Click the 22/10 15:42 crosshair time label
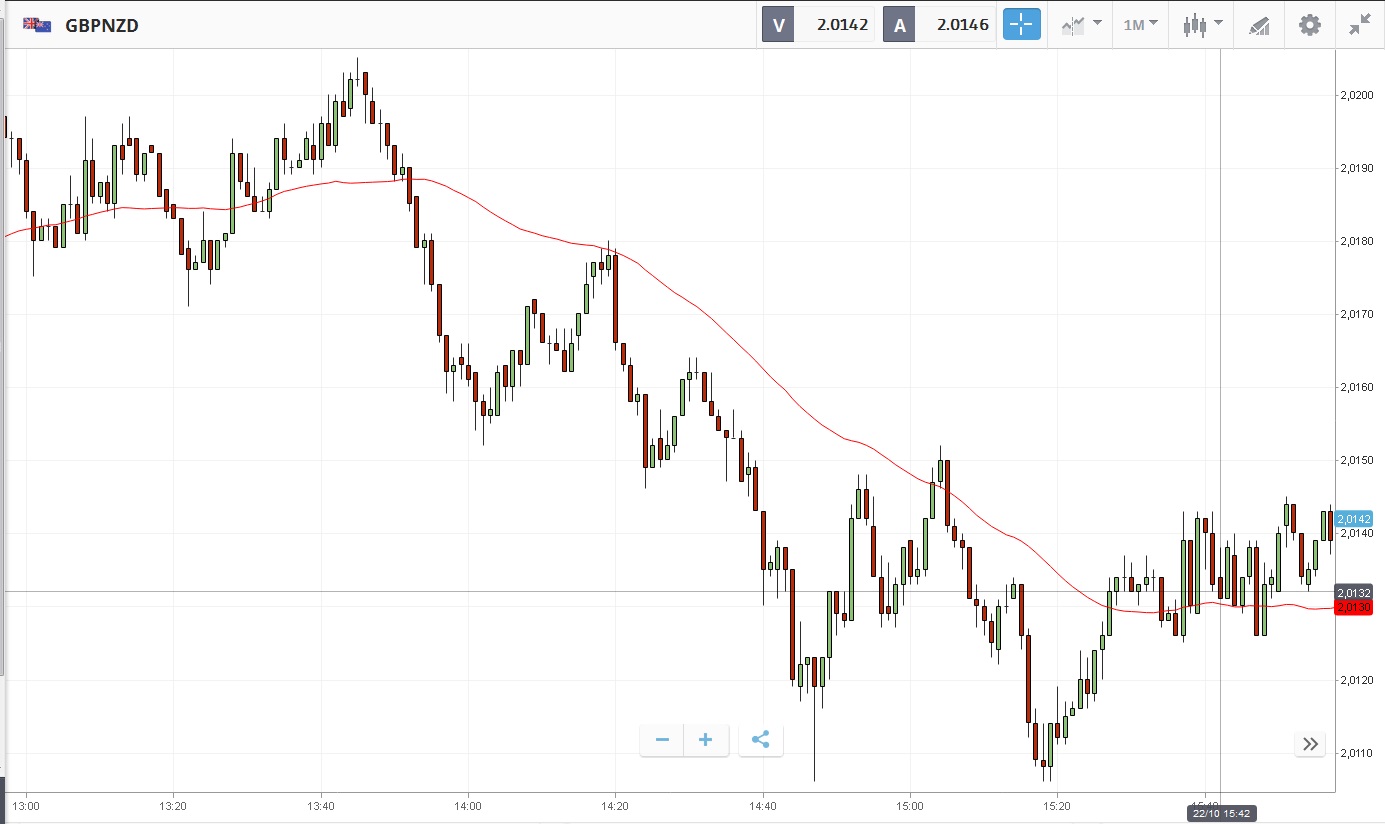This screenshot has width=1385, height=824. [x=1220, y=814]
